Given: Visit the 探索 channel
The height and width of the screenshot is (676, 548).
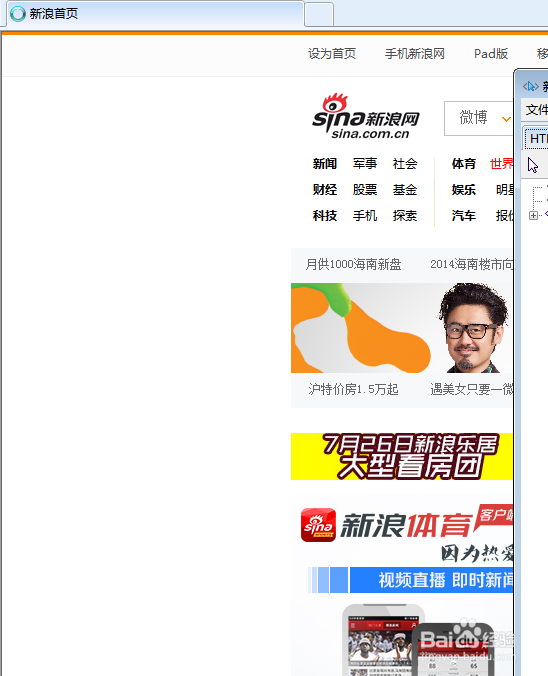Looking at the screenshot, I should click(x=405, y=216).
